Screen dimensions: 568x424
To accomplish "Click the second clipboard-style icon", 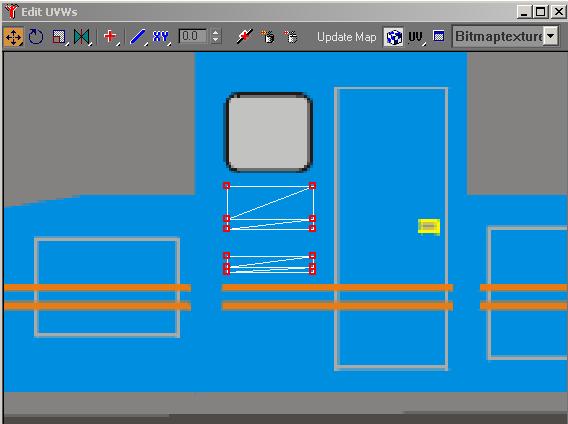I will tap(291, 37).
